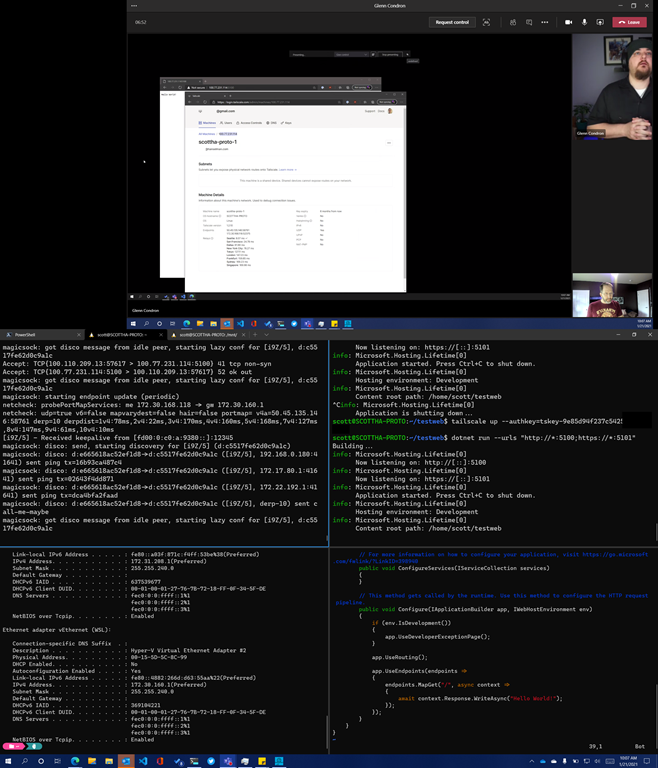
Task: Open Sticky Notes in the bottom taskbar
Action: coord(262,761)
